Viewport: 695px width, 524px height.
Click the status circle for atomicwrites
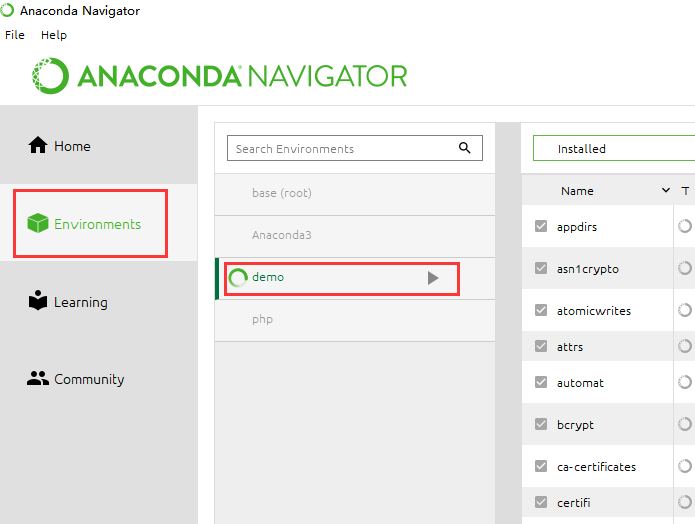[x=684, y=310]
